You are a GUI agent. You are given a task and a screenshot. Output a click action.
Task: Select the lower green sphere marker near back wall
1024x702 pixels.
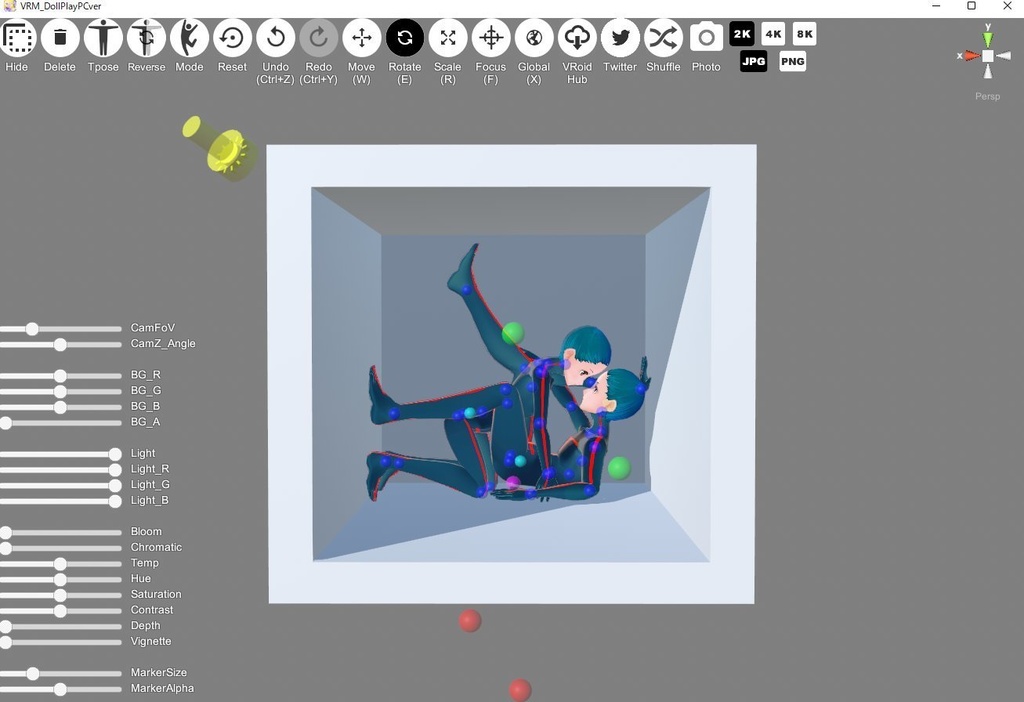point(619,468)
